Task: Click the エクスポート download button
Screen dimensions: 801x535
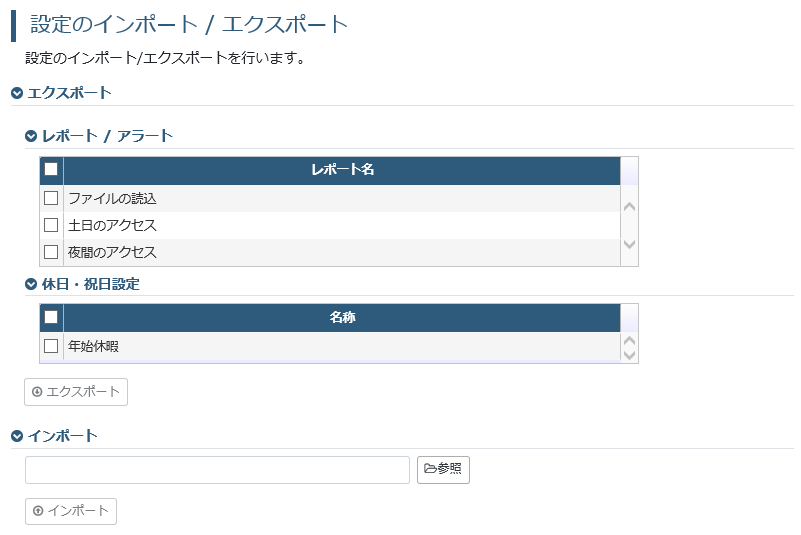Action: pyautogui.click(x=76, y=392)
